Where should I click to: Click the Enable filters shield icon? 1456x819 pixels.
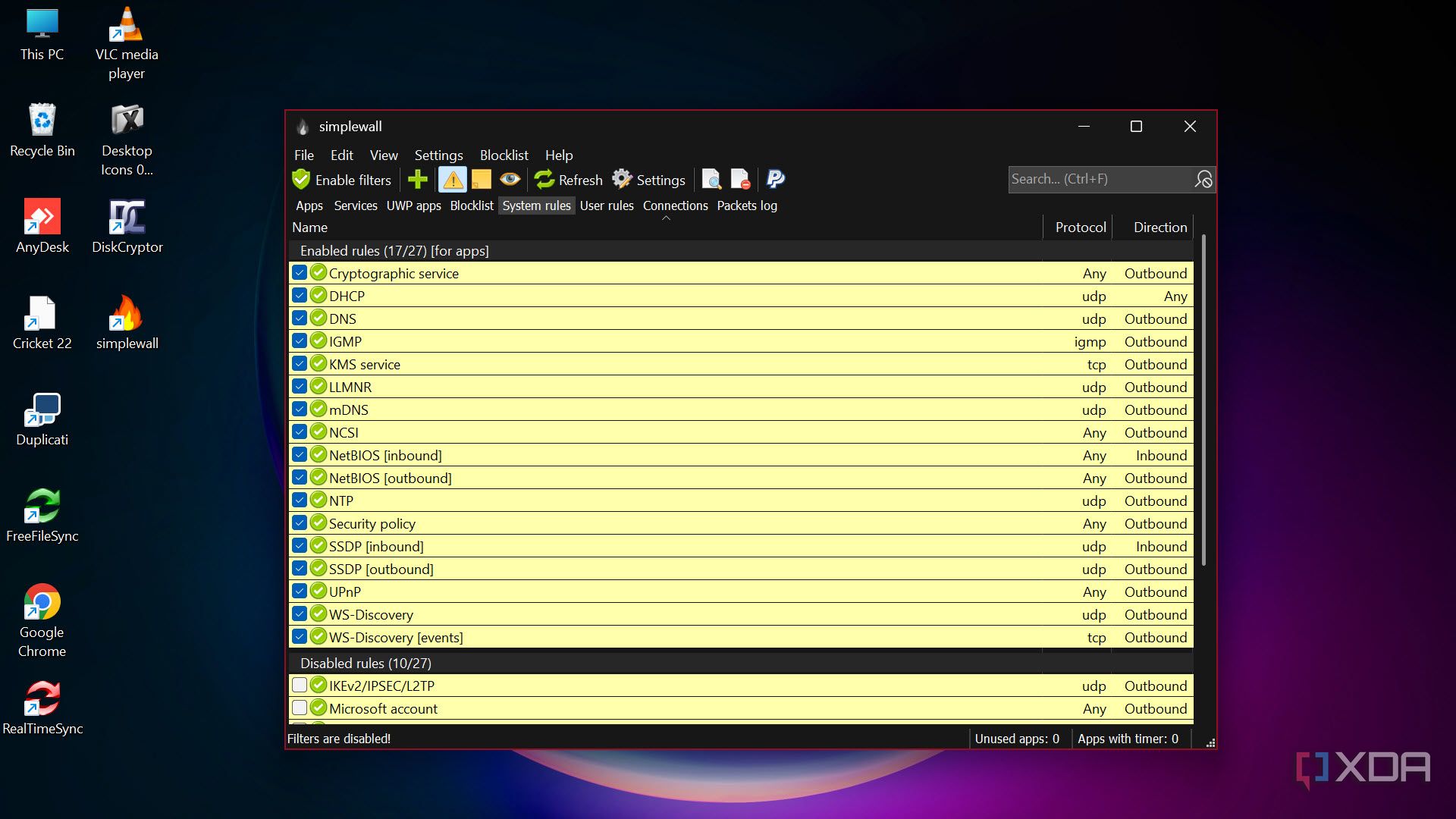[x=301, y=180]
